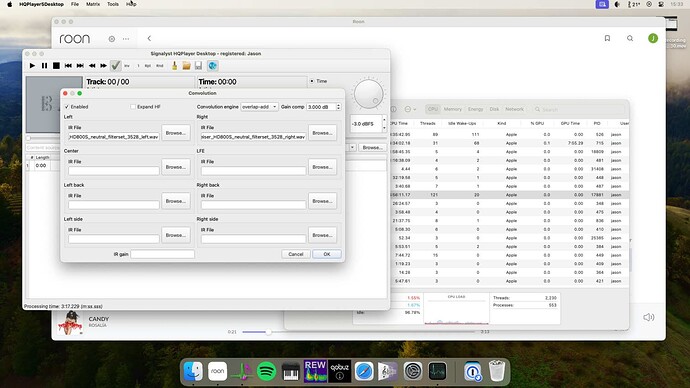Click the globe icon in HQPlayer toolbar
This screenshot has height=388, width=690.
(x=213, y=66)
